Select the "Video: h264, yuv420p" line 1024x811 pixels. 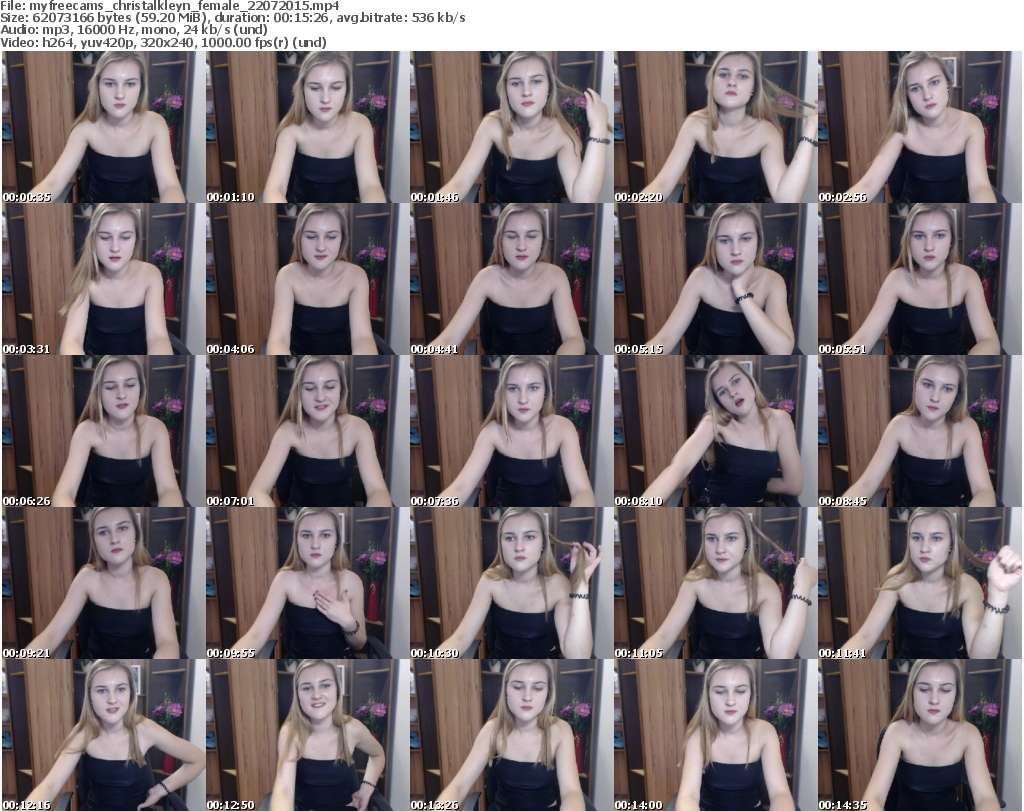tap(163, 42)
